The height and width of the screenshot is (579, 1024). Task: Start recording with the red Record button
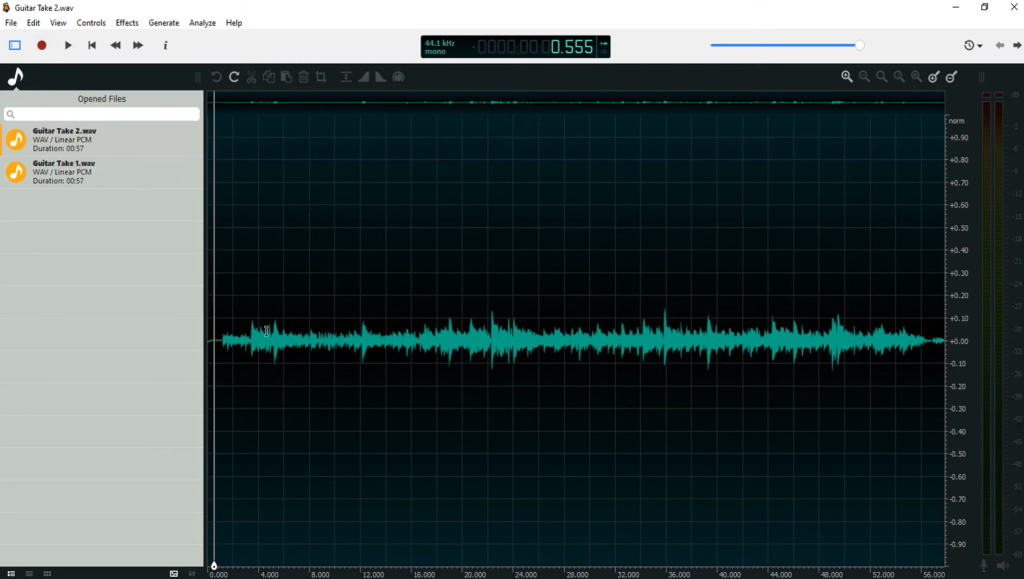(42, 45)
